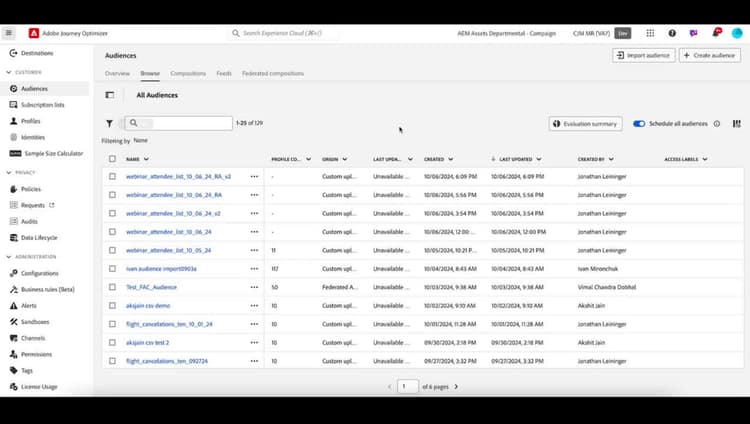The width and height of the screenshot is (750, 424).
Task: Open actions menu for webinar_attendee_list_10_06_24_RA_v2
Action: [x=254, y=177]
